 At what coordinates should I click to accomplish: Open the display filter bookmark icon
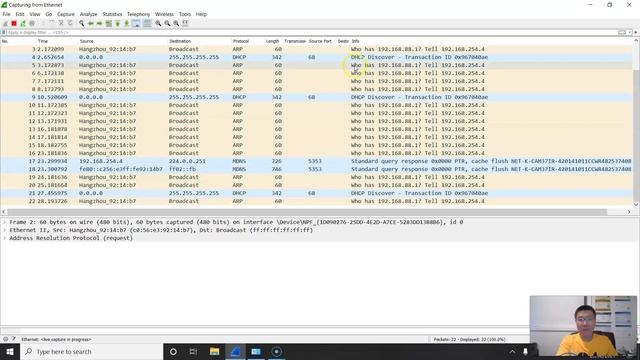[x=4, y=32]
